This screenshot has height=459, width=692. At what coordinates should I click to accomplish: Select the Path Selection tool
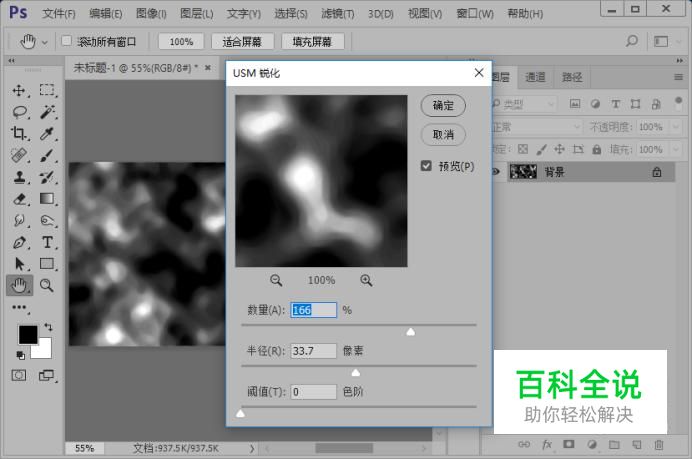[x=19, y=264]
